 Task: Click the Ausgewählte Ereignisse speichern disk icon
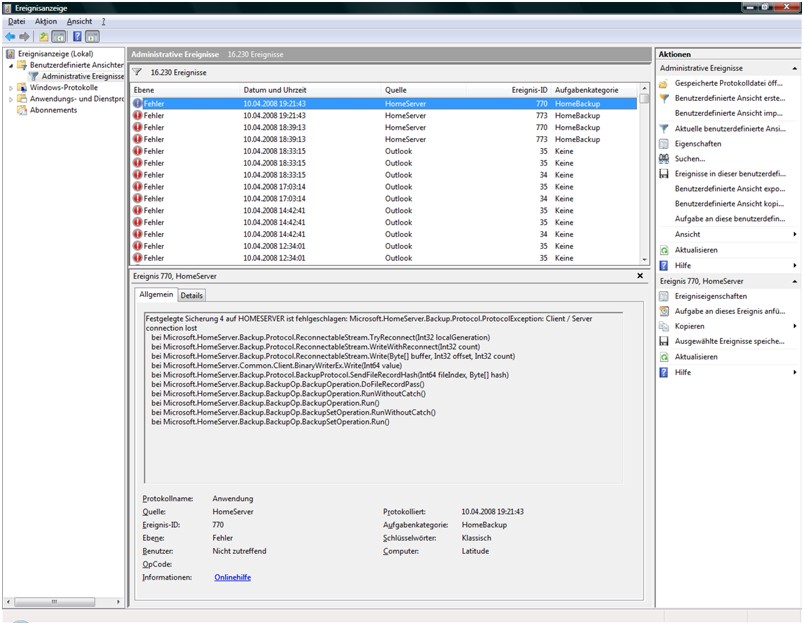tap(664, 341)
